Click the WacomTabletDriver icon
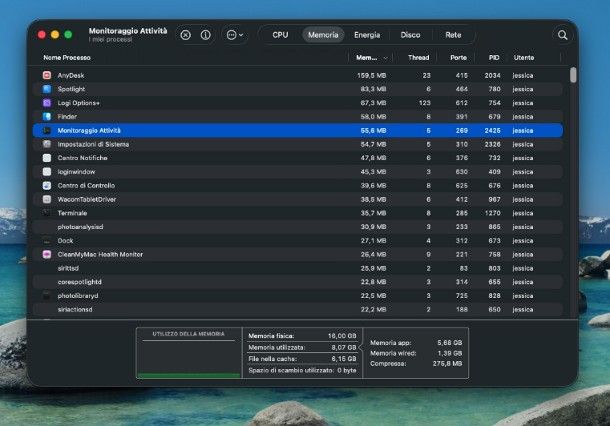The image size is (610, 426). point(47,199)
